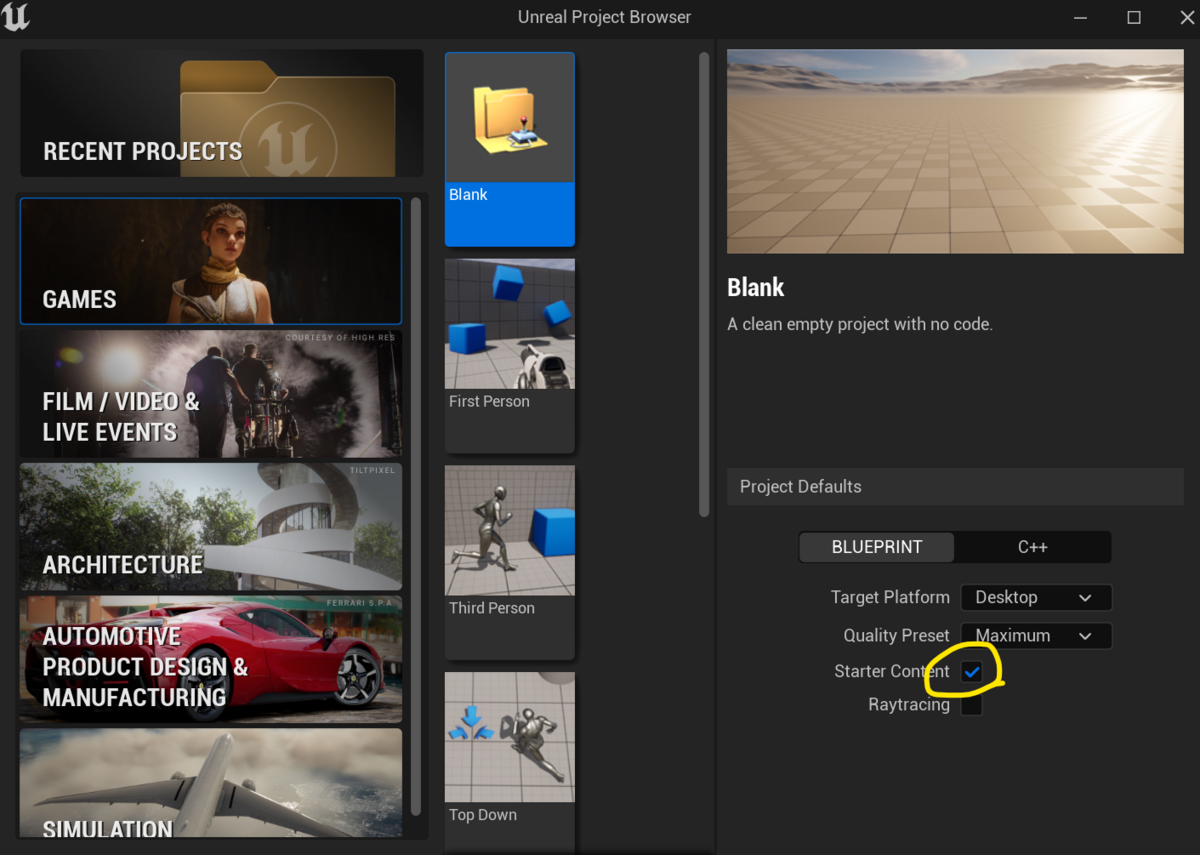Minimize the Unreal Project Browser window
Screen dimensions: 1200x855
click(x=1081, y=17)
